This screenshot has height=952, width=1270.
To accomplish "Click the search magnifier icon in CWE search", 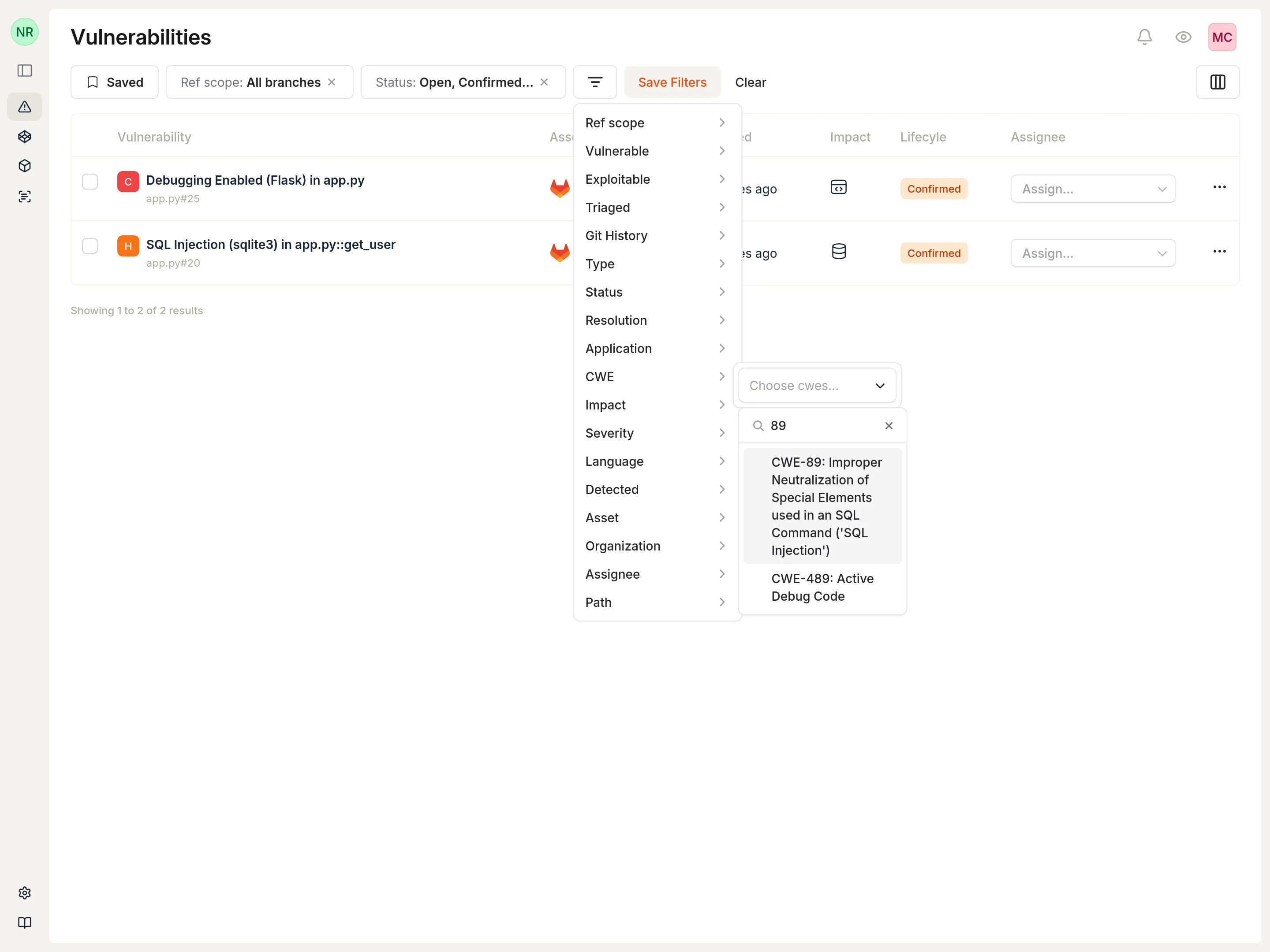I will click(x=758, y=425).
